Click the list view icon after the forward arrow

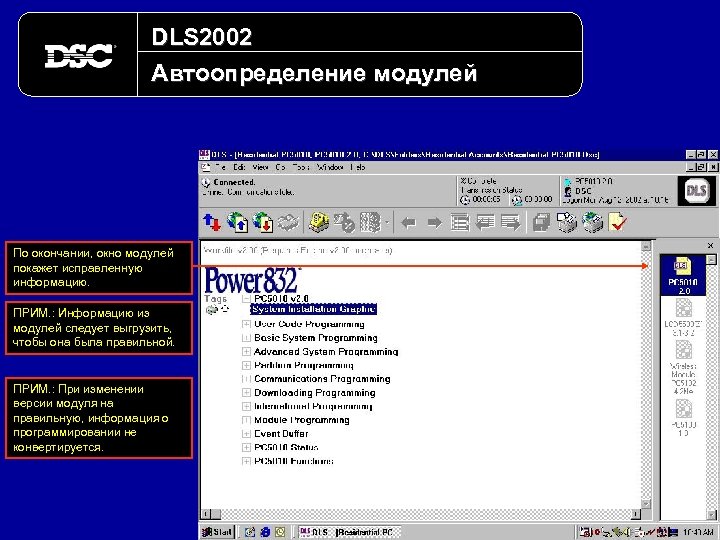click(460, 223)
